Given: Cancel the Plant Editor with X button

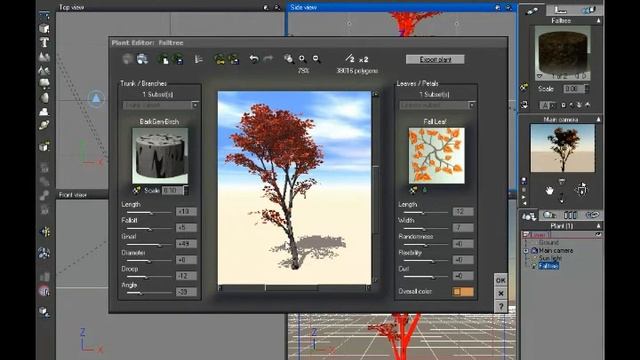Looking at the screenshot, I should tap(500, 293).
